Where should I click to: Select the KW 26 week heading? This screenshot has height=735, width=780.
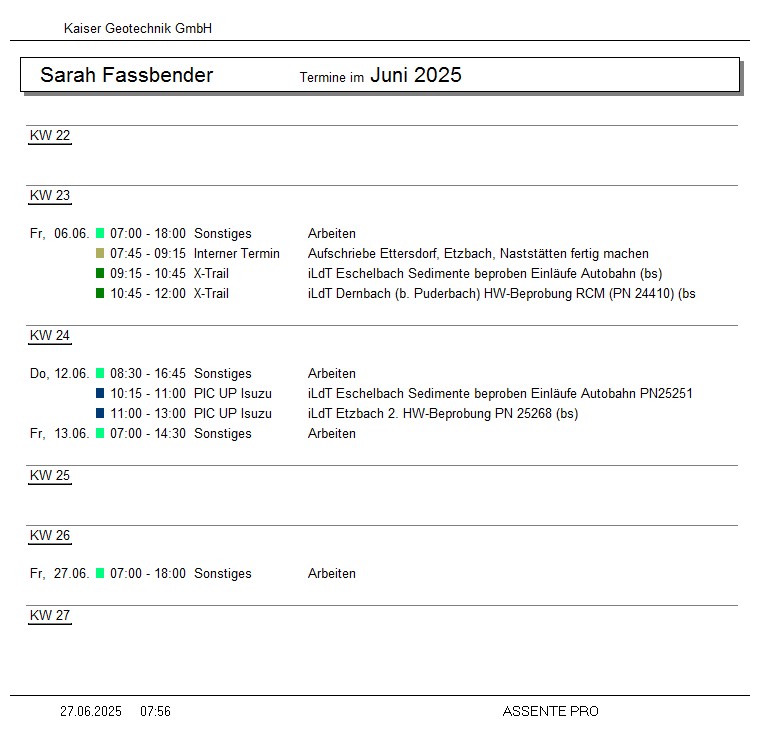(x=50, y=536)
